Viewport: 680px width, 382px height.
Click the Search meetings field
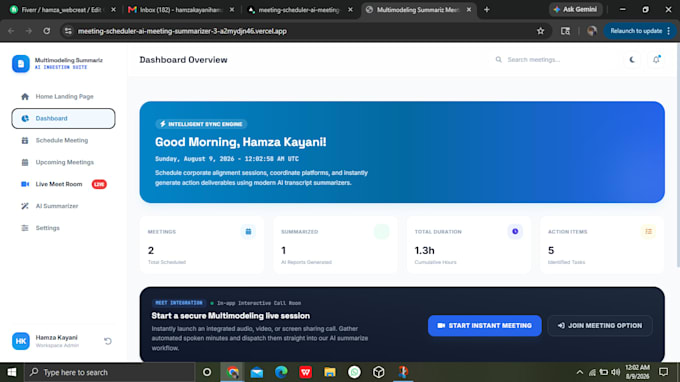click(554, 60)
